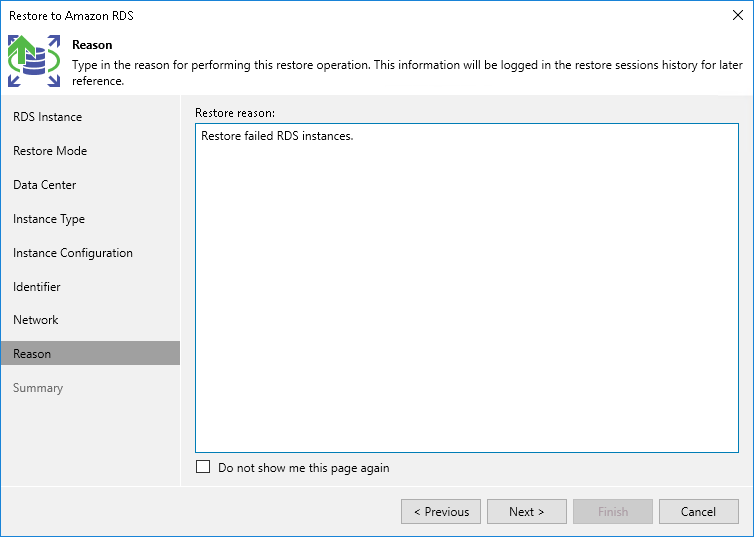754x537 pixels.
Task: Click the Finish button
Action: pos(613,512)
